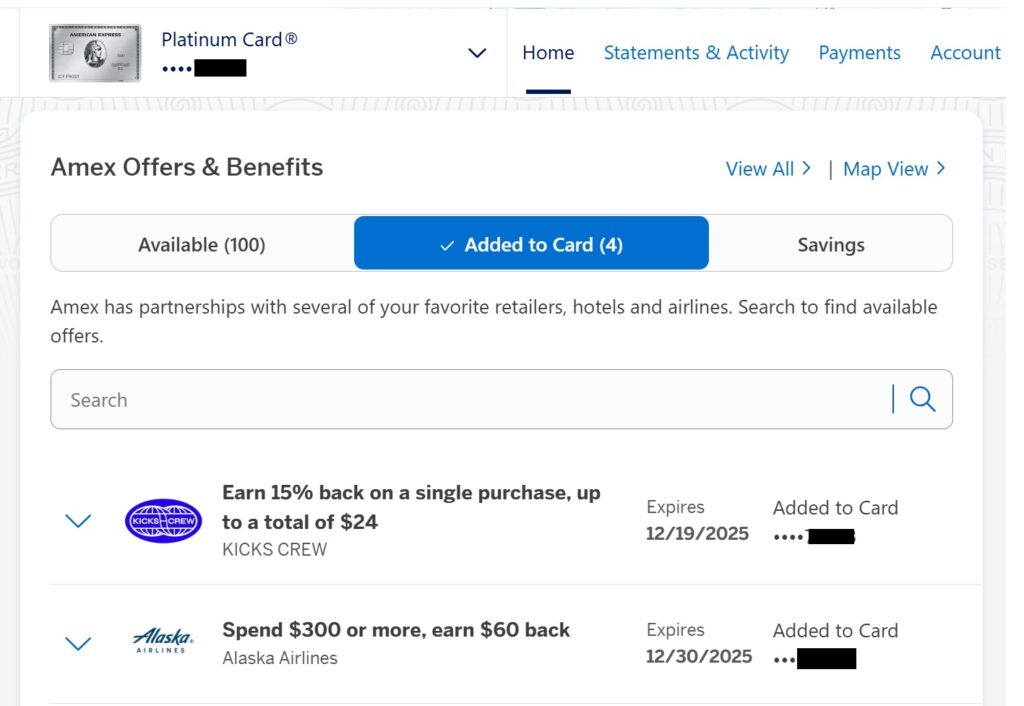The height and width of the screenshot is (706, 1024).
Task: Open the card account selector dropdown
Action: 477,53
